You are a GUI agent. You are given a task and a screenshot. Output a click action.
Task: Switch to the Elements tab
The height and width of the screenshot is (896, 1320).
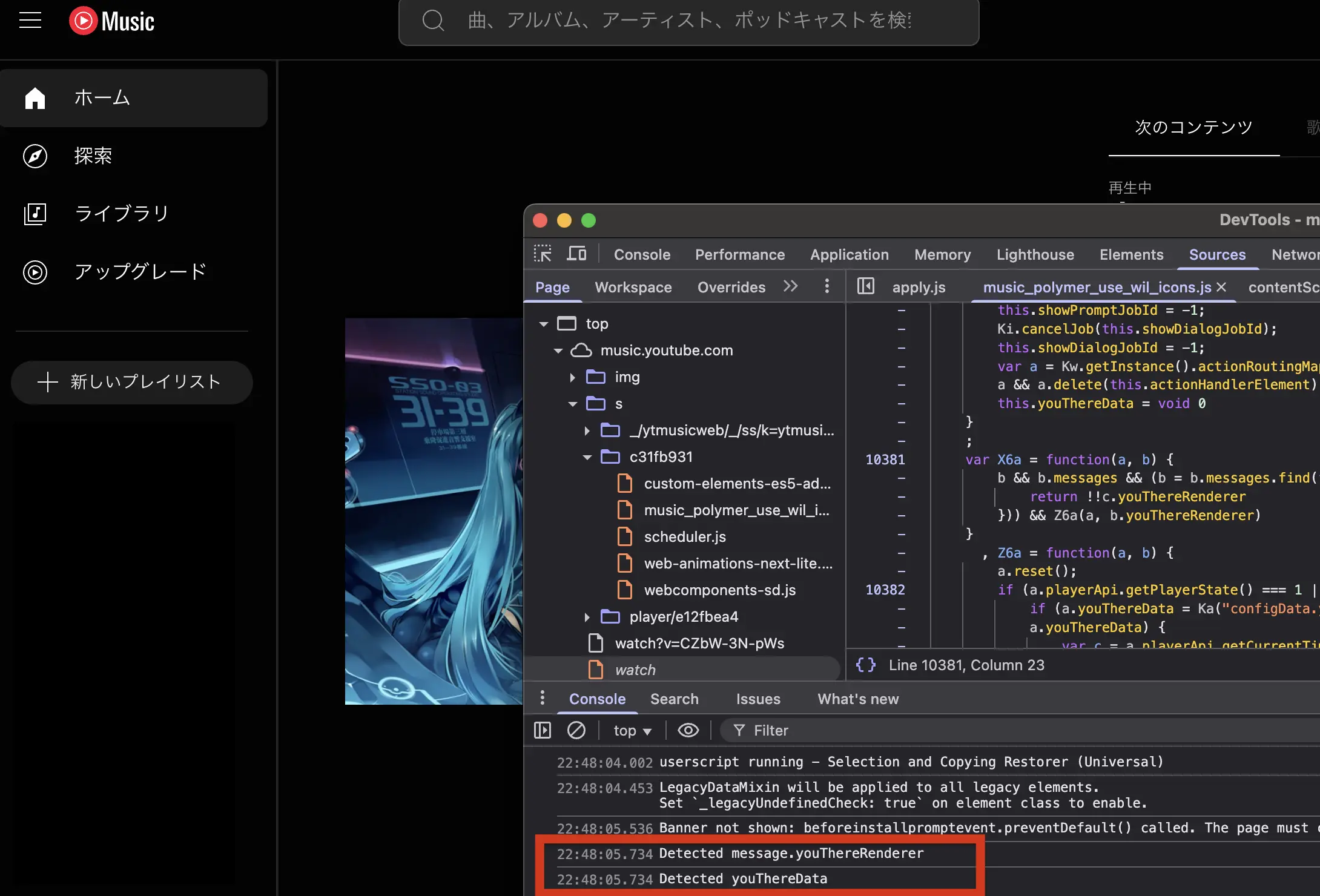click(1132, 255)
